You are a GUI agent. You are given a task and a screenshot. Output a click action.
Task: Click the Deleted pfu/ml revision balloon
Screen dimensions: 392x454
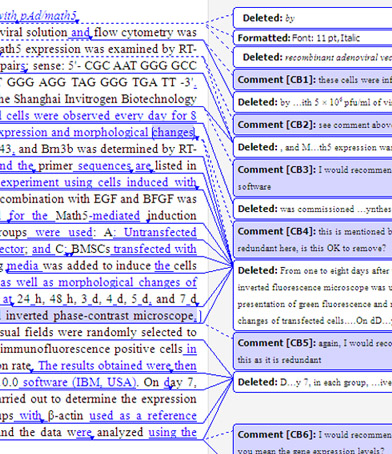point(313,102)
